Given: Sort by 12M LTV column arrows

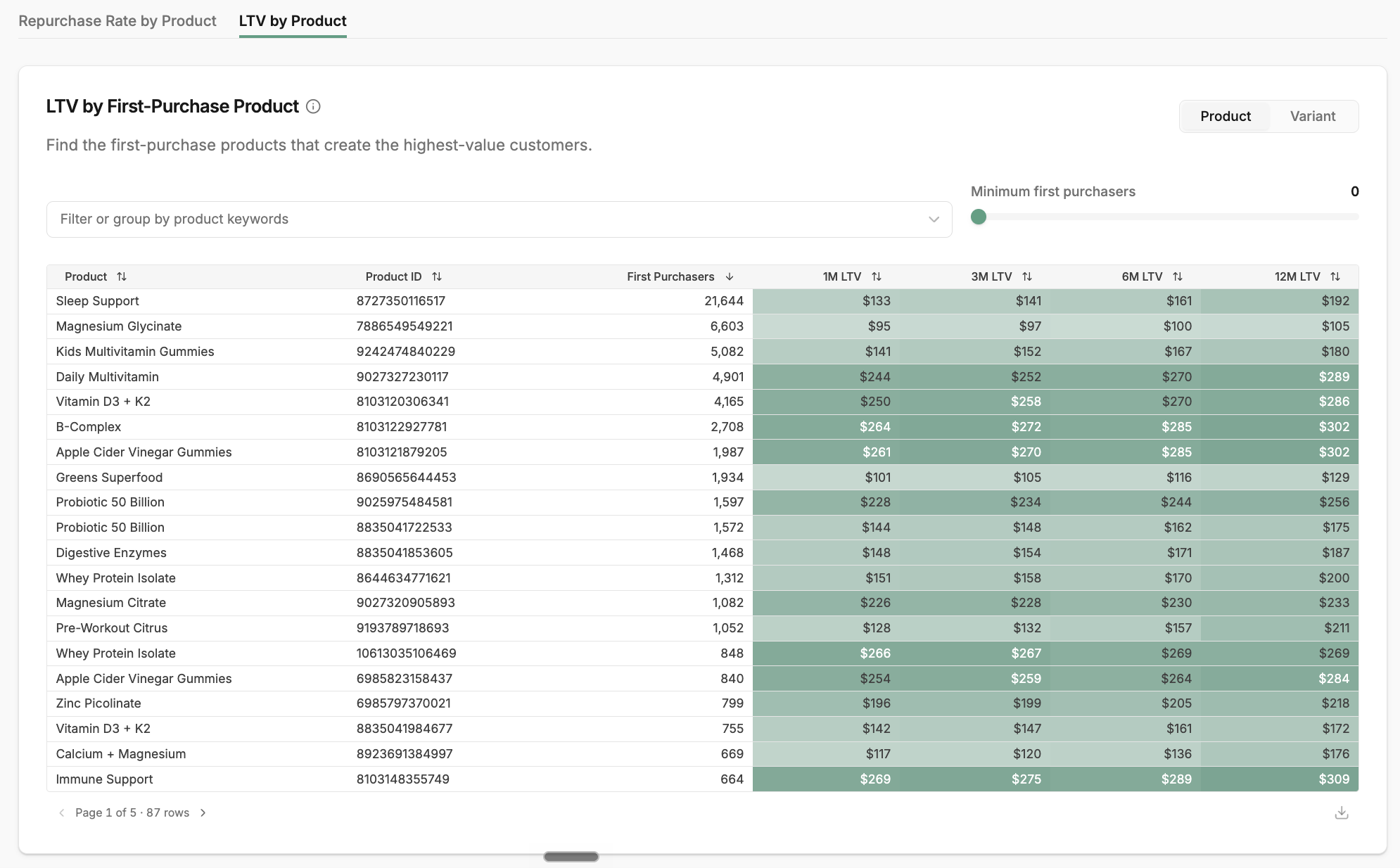Looking at the screenshot, I should coord(1335,276).
